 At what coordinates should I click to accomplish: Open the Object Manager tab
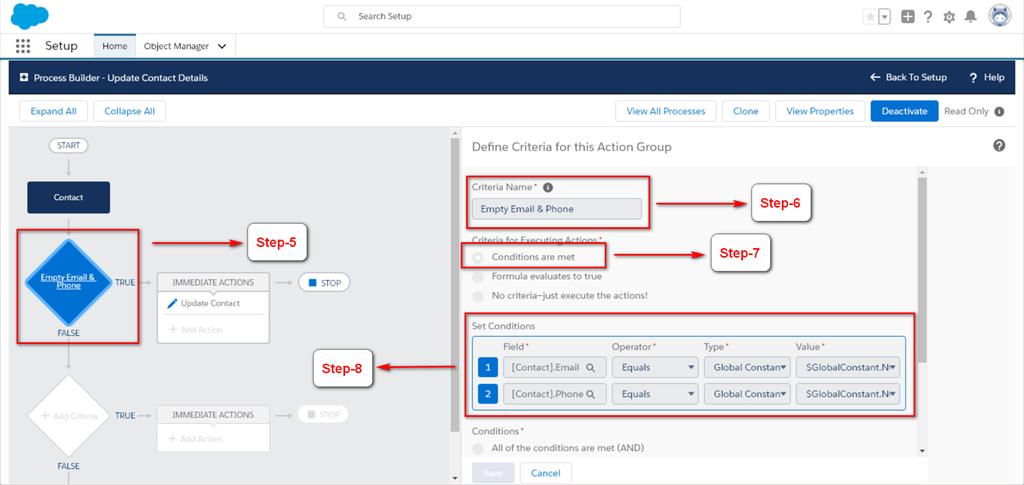pyautogui.click(x=176, y=46)
